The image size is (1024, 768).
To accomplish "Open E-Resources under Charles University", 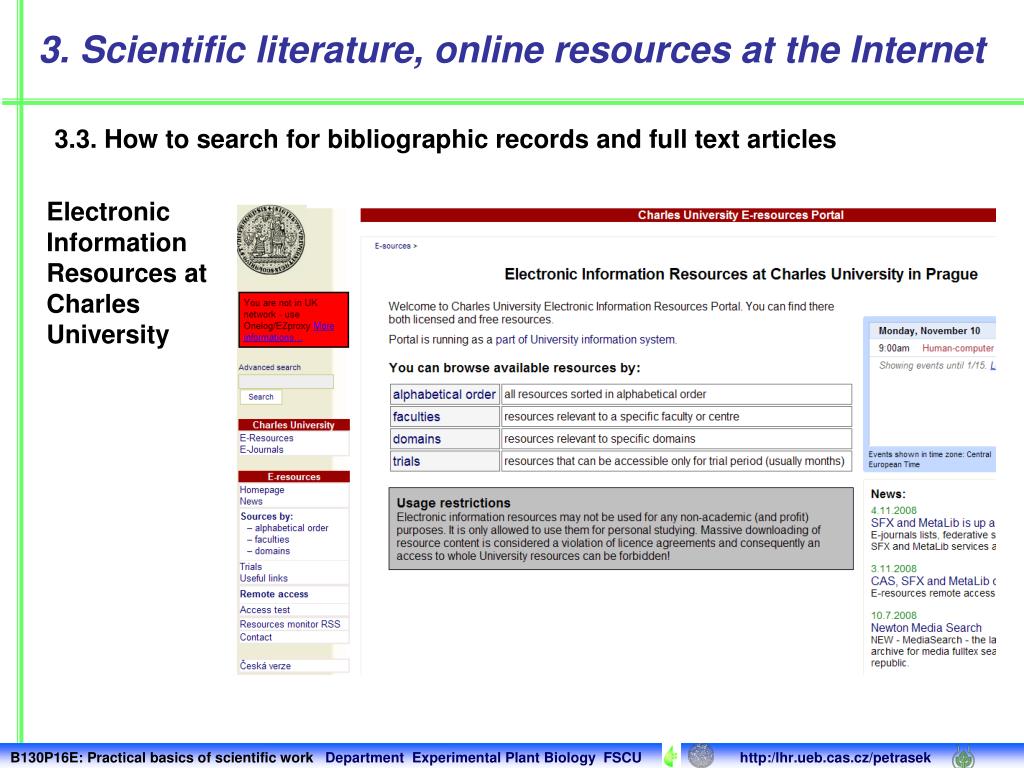I will 266,438.
